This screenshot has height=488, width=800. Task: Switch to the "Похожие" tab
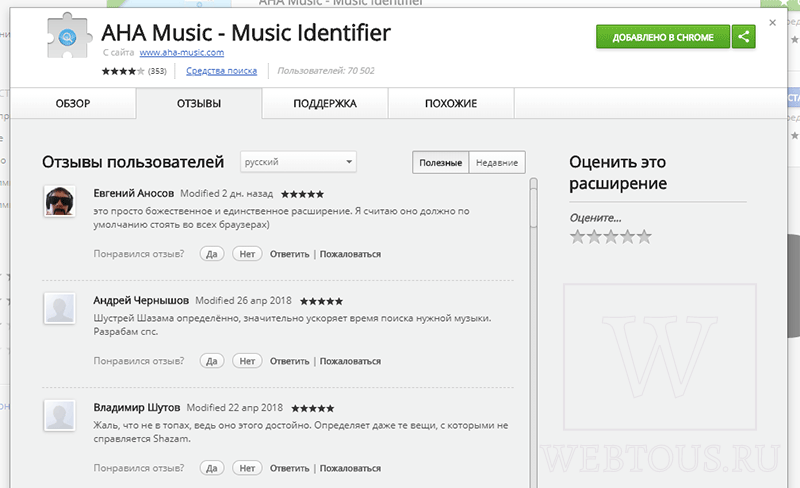(451, 104)
